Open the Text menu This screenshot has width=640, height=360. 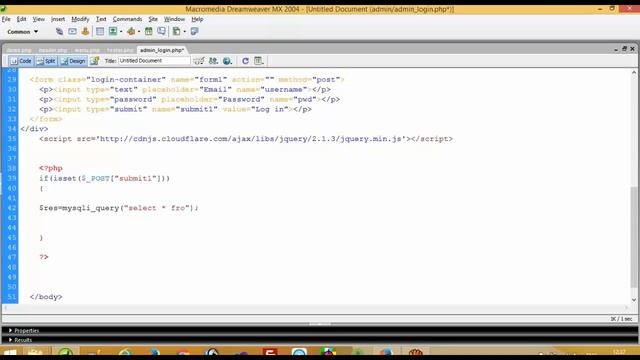[x=101, y=19]
